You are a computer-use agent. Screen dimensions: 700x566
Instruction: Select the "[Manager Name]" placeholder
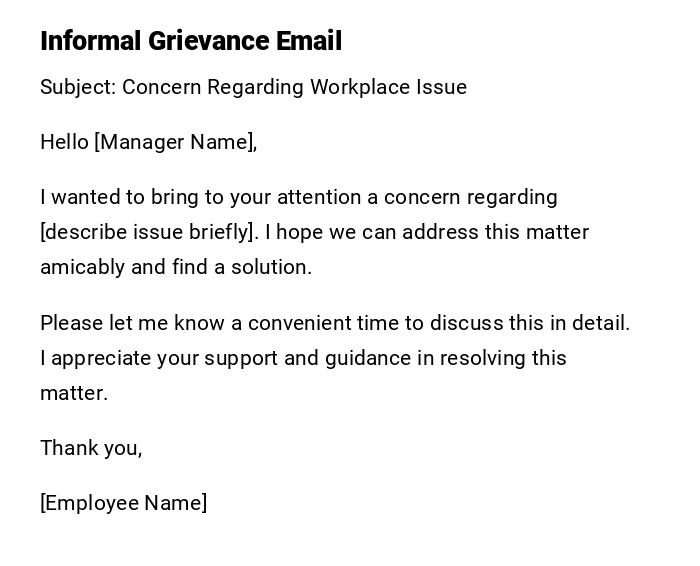[175, 142]
